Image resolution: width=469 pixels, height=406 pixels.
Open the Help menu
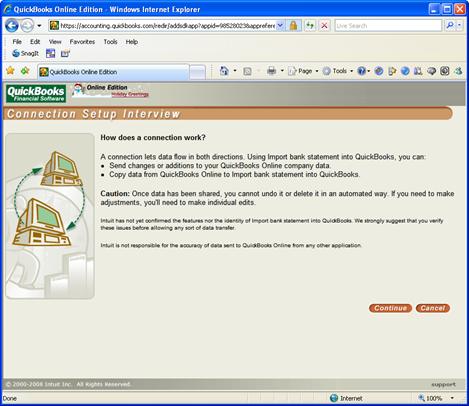point(132,42)
